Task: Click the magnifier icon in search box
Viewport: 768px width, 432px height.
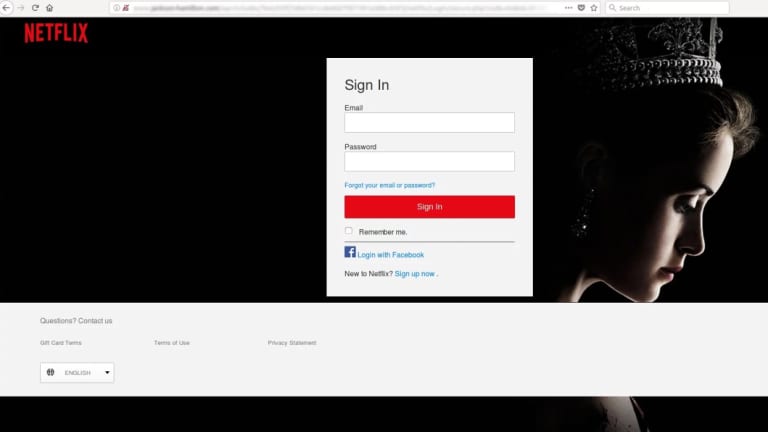Action: (612, 8)
